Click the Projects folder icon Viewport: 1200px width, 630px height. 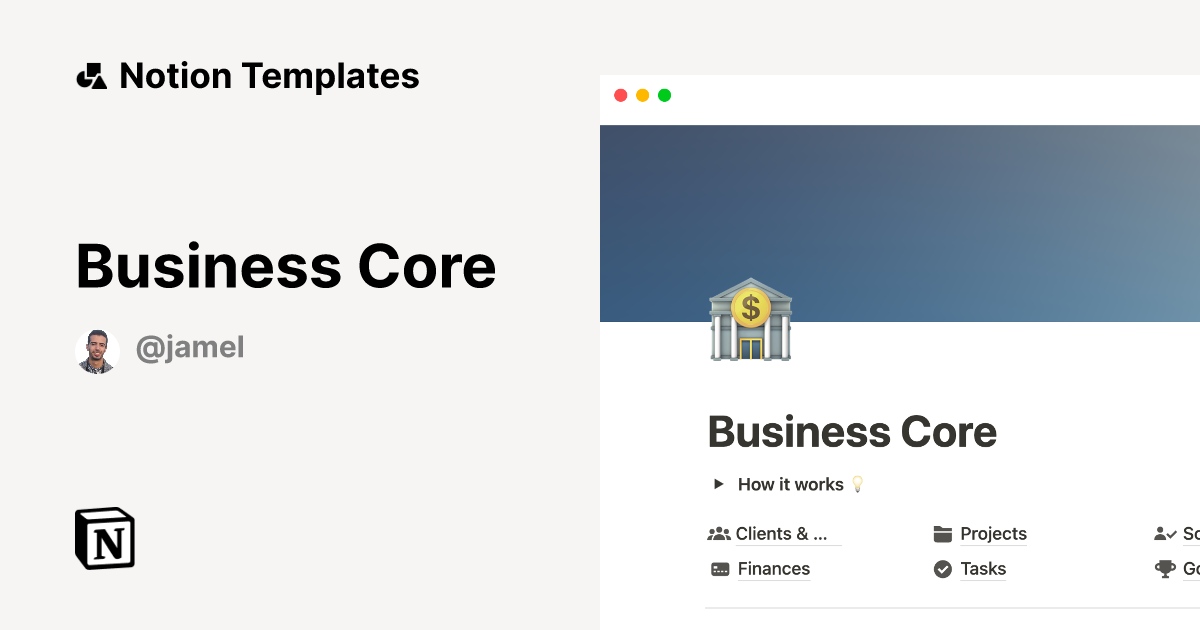click(x=943, y=533)
